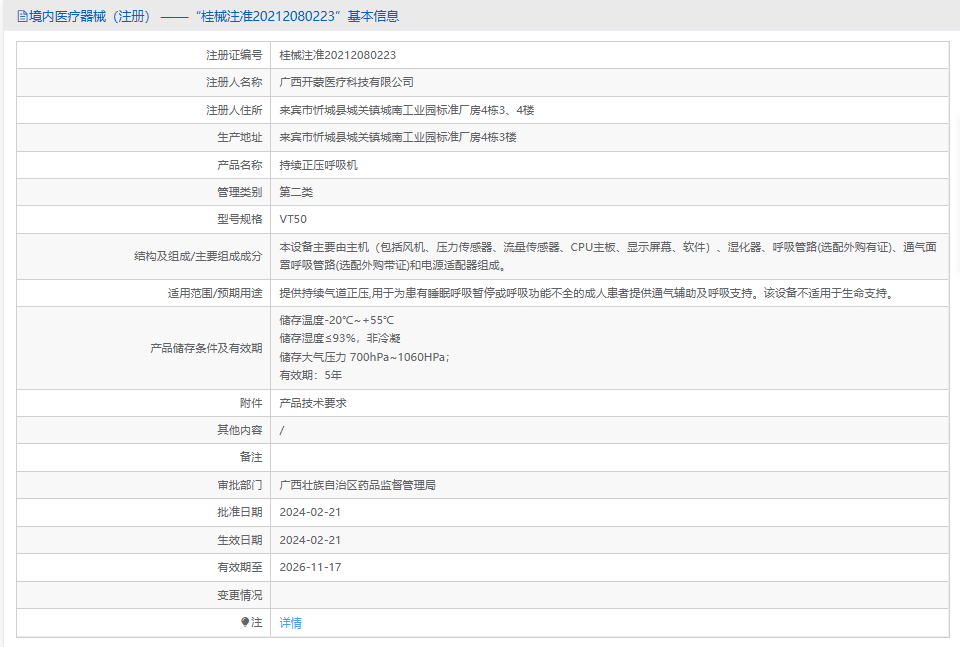Click the 结构及组成/主要组成成分 label cell
This screenshot has height=647, width=960.
click(x=190, y=256)
